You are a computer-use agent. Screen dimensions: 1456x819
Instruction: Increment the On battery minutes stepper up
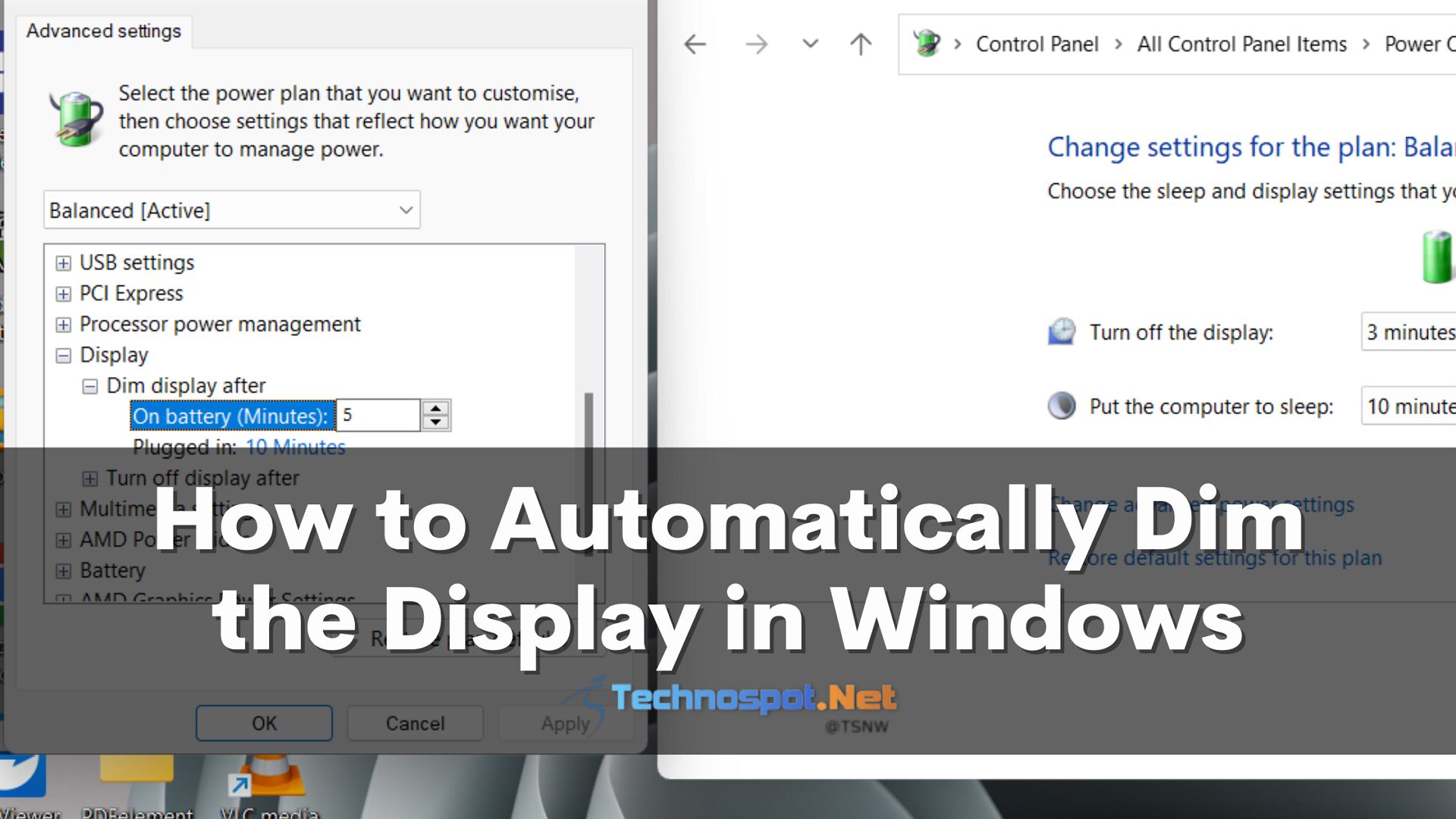[x=436, y=408]
